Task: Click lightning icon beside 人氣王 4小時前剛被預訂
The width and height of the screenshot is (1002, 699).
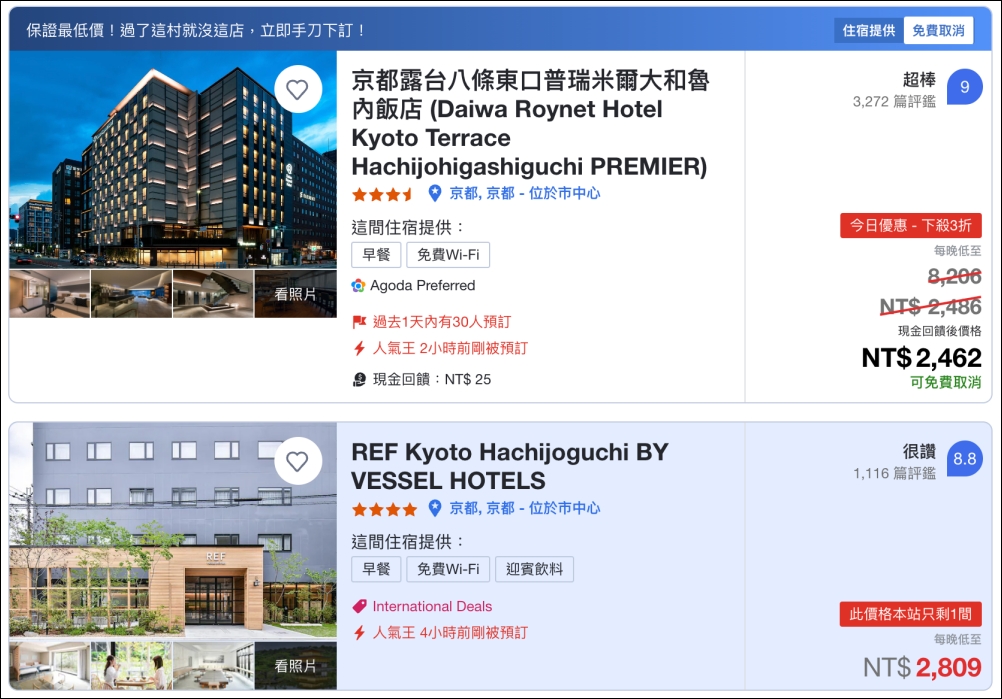Action: coord(359,633)
